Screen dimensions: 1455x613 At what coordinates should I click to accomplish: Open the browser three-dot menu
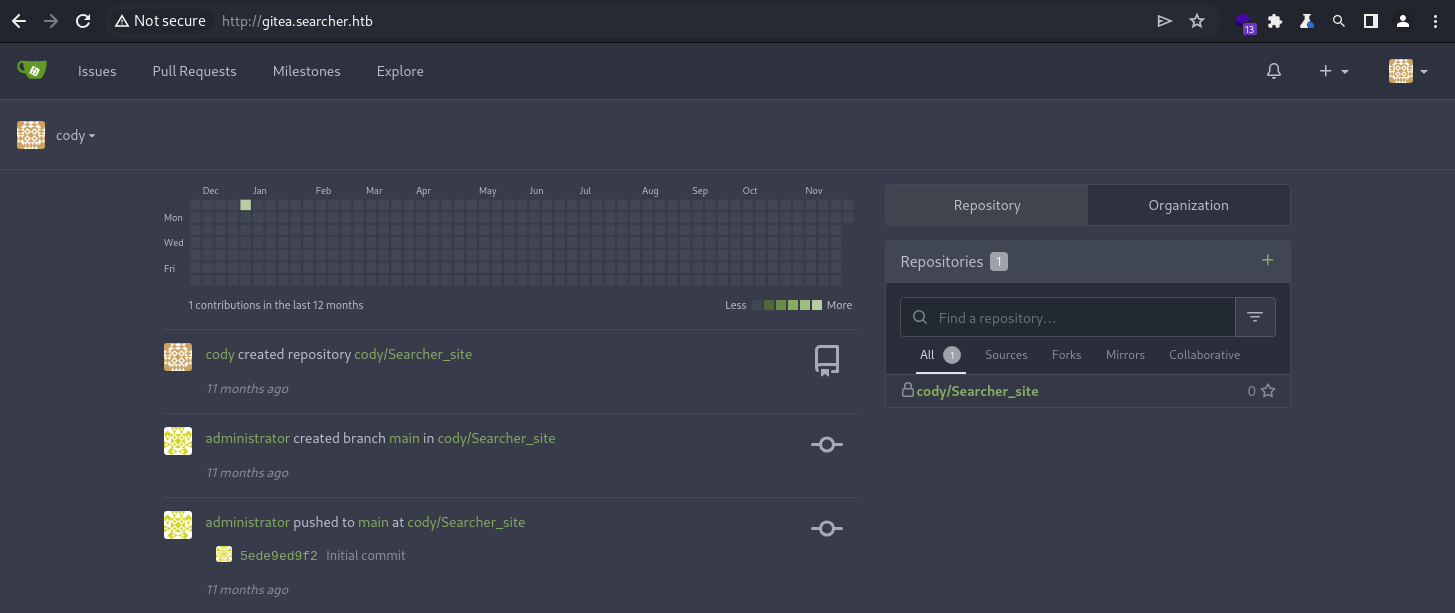click(x=1435, y=21)
